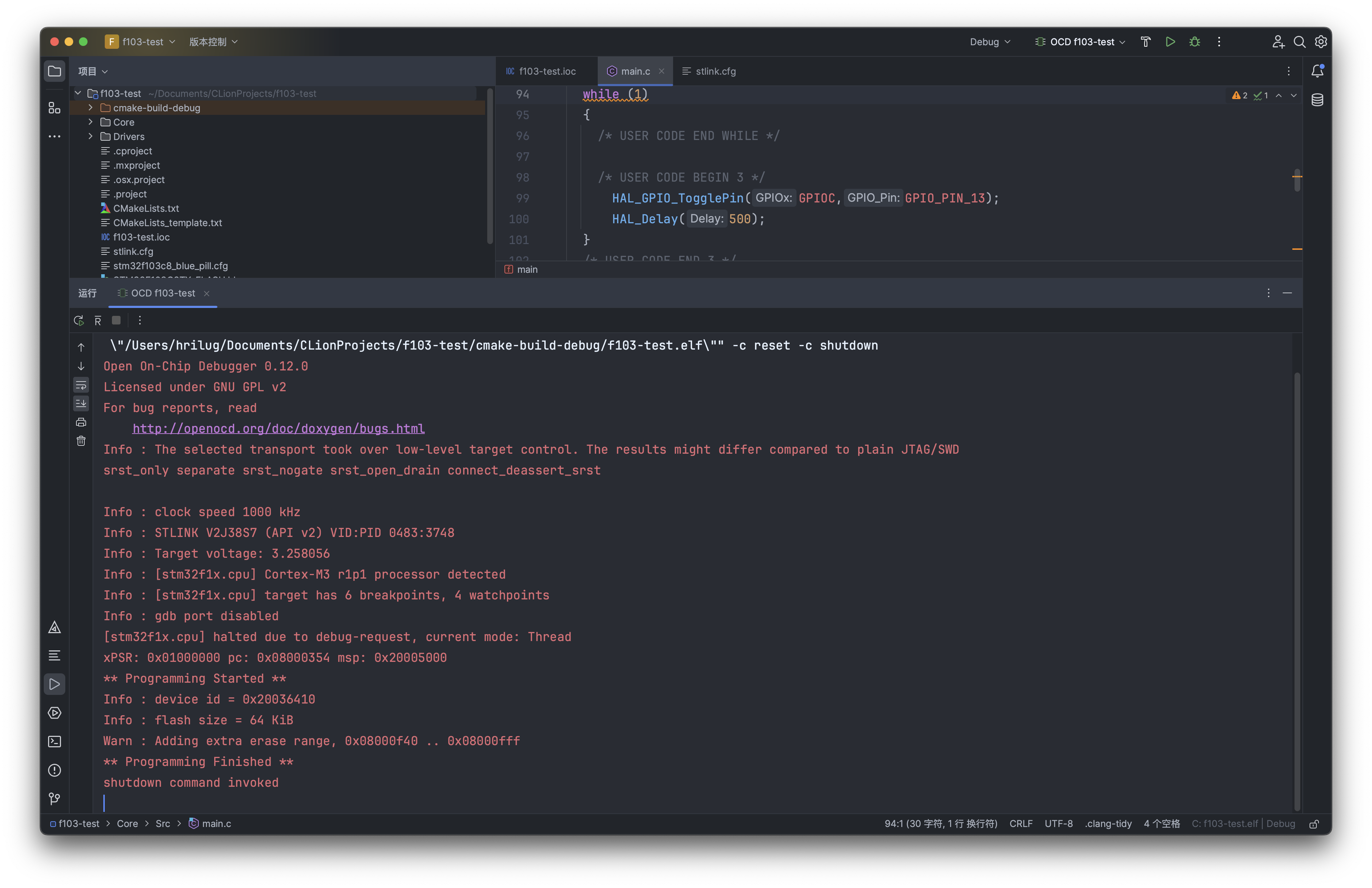This screenshot has height=888, width=1372.
Task: Toggle read-only lock icon in status bar
Action: (x=1314, y=824)
